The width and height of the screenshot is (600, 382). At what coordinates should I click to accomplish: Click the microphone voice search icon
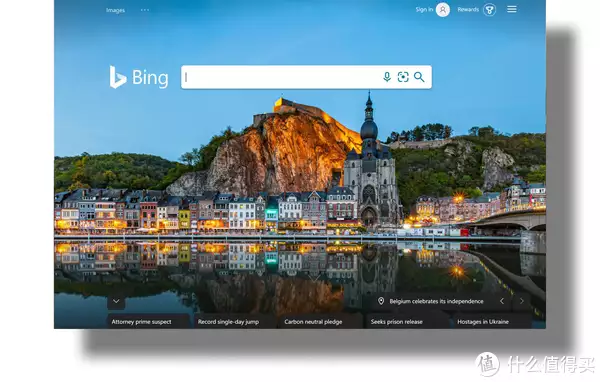tap(387, 77)
